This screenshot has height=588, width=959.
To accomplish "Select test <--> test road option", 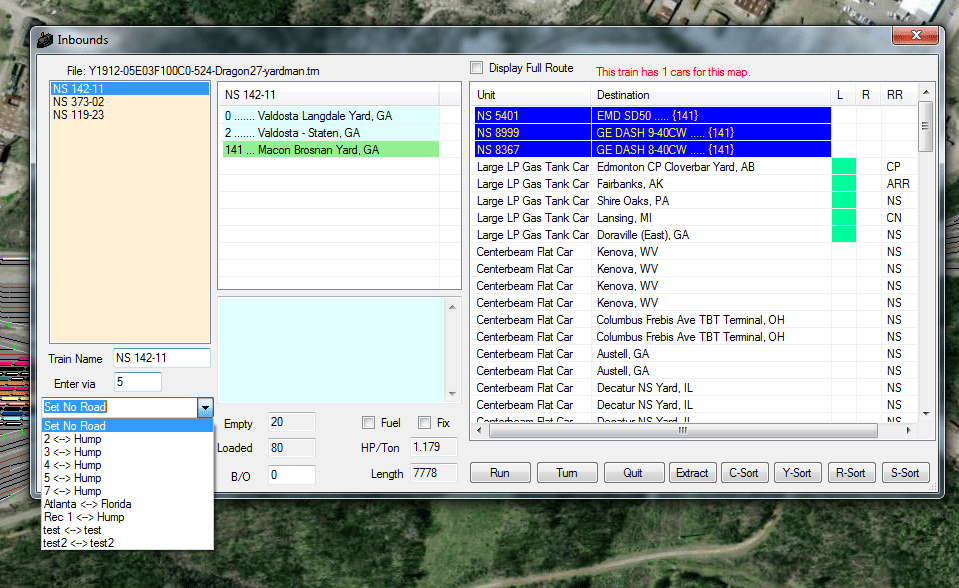I will 127,530.
